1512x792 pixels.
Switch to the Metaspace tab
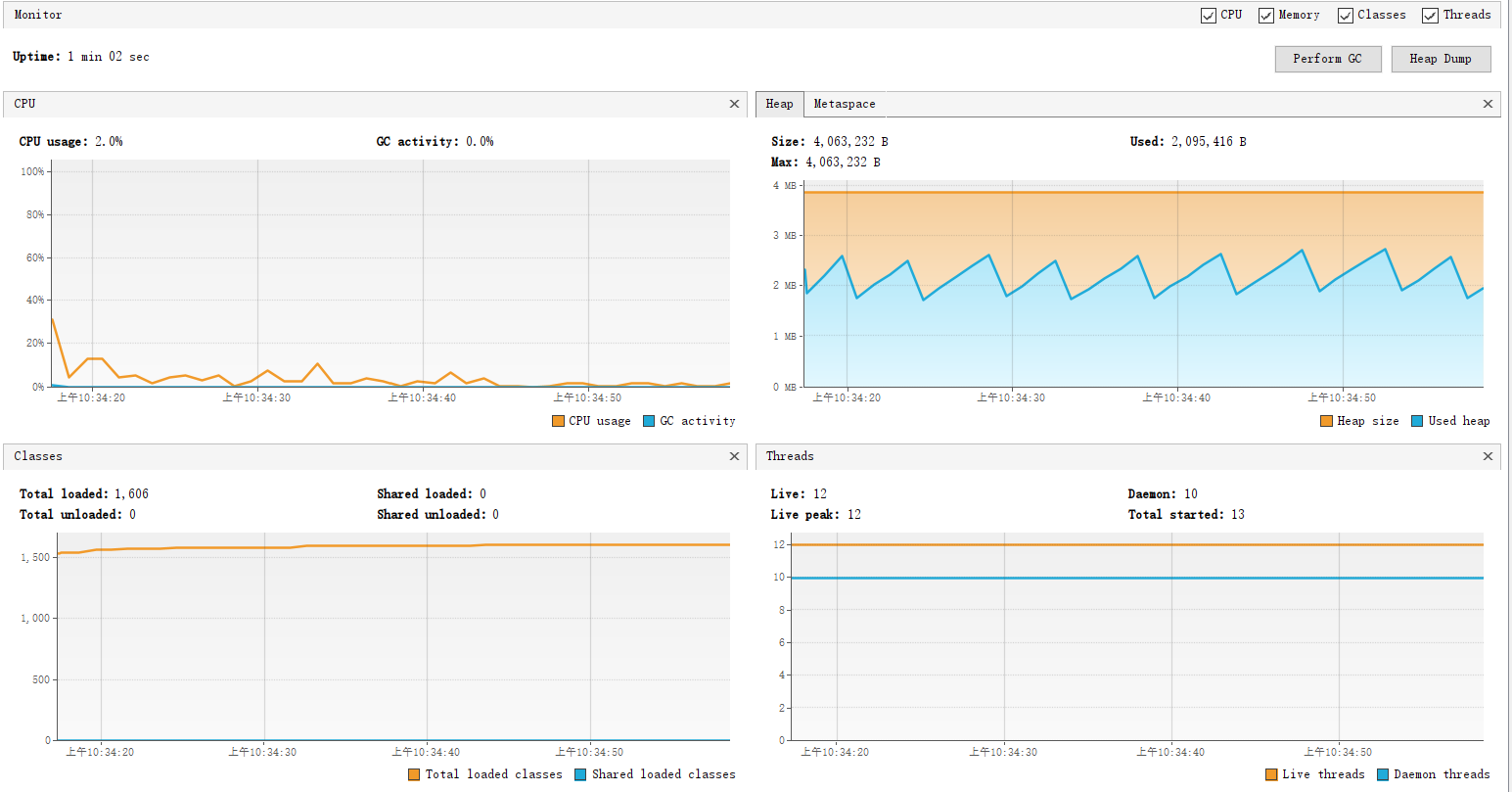click(845, 104)
